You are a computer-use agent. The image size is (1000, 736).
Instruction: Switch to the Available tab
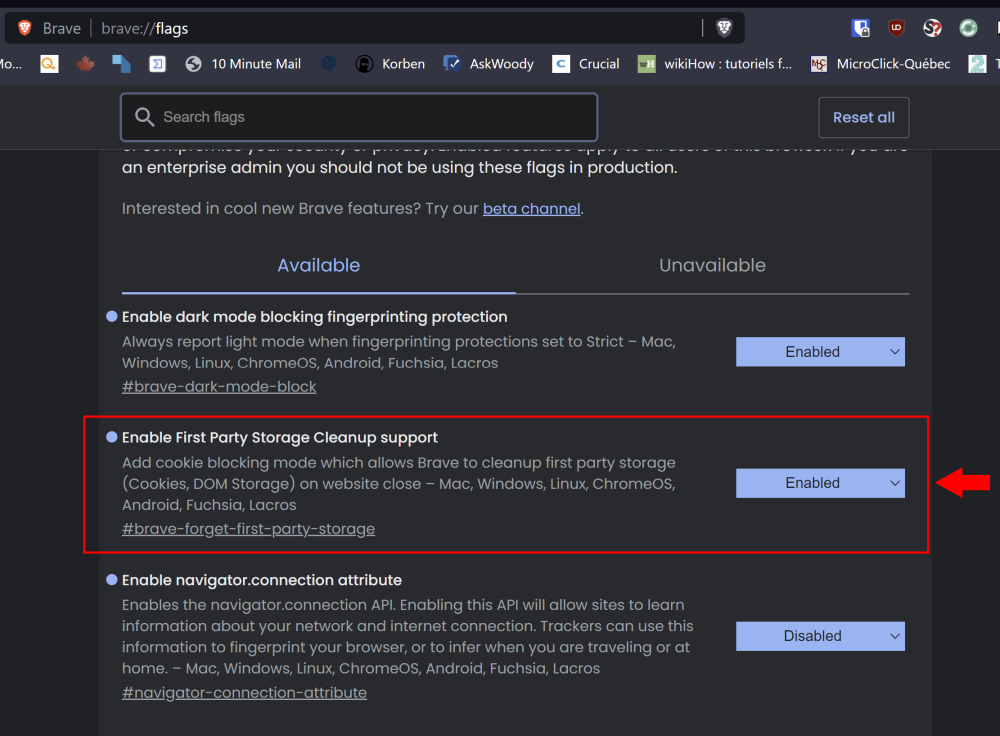(318, 266)
